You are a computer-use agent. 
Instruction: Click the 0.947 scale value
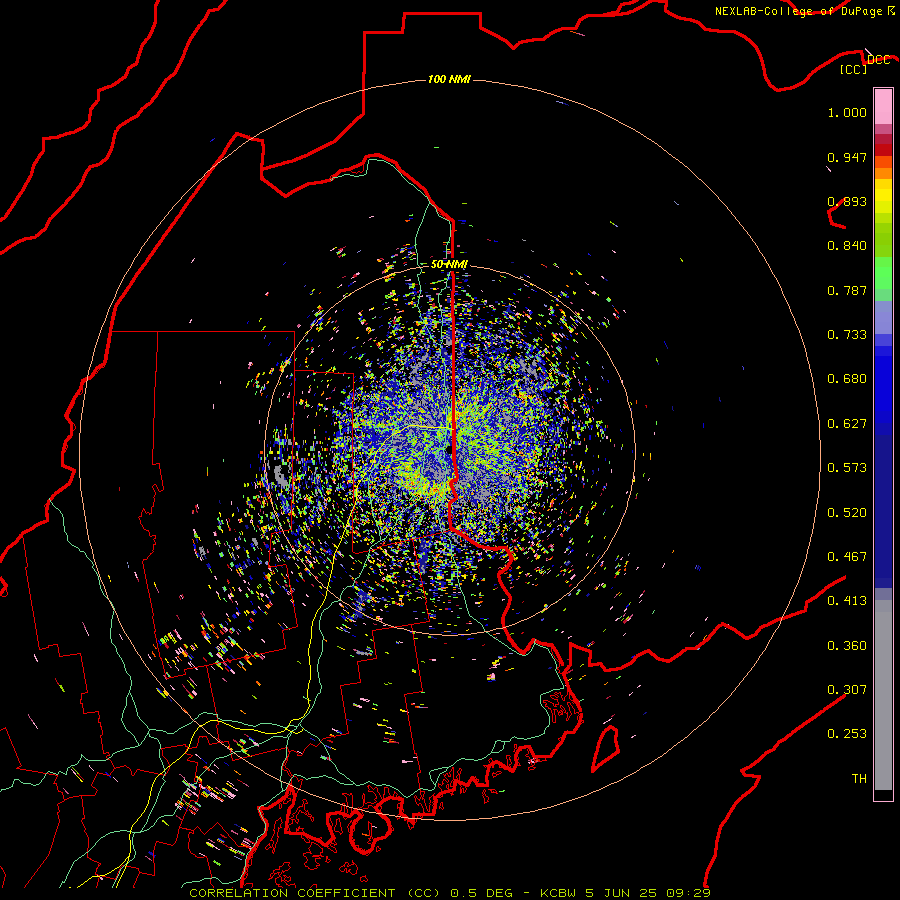(847, 157)
